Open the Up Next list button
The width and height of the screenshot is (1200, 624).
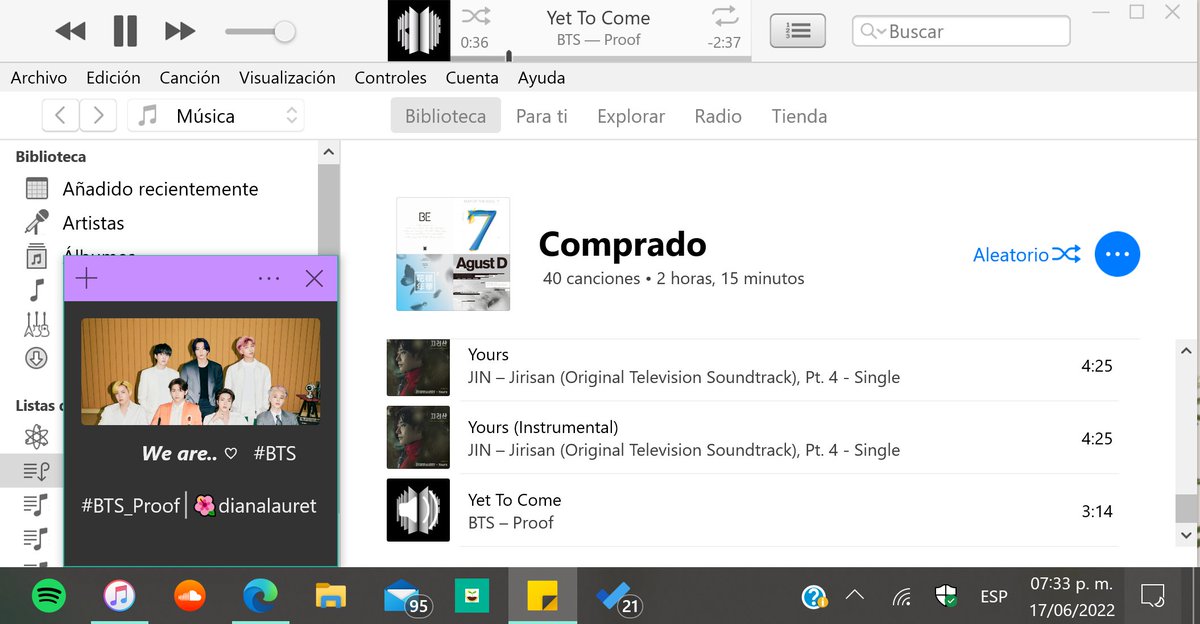click(797, 31)
